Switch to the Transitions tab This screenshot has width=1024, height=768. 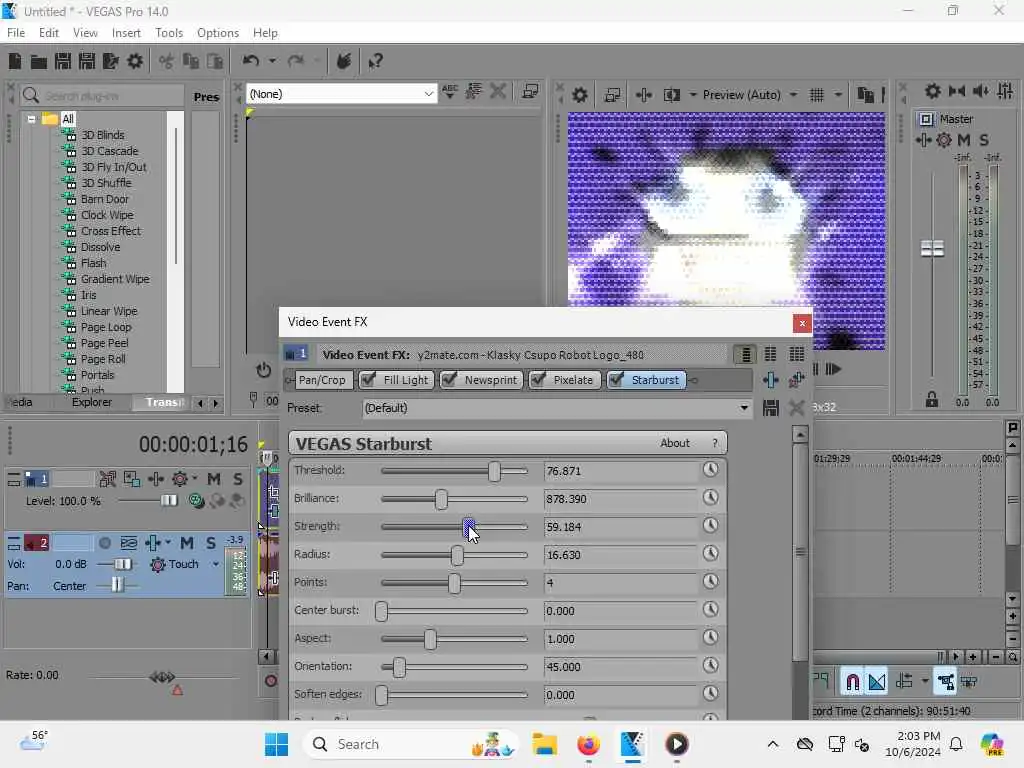pyautogui.click(x=163, y=402)
